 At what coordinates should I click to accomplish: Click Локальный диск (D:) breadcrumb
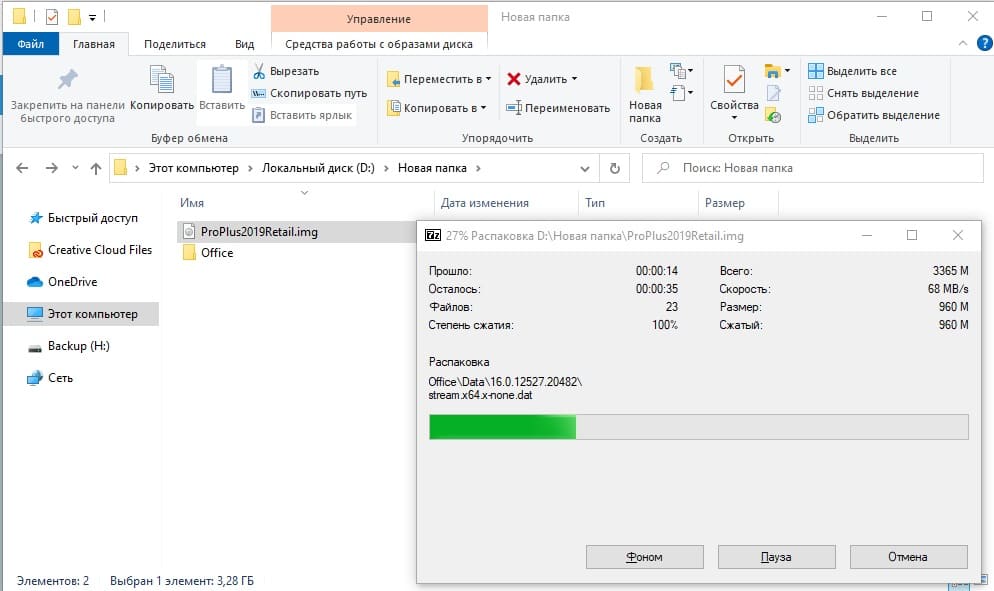pos(318,168)
